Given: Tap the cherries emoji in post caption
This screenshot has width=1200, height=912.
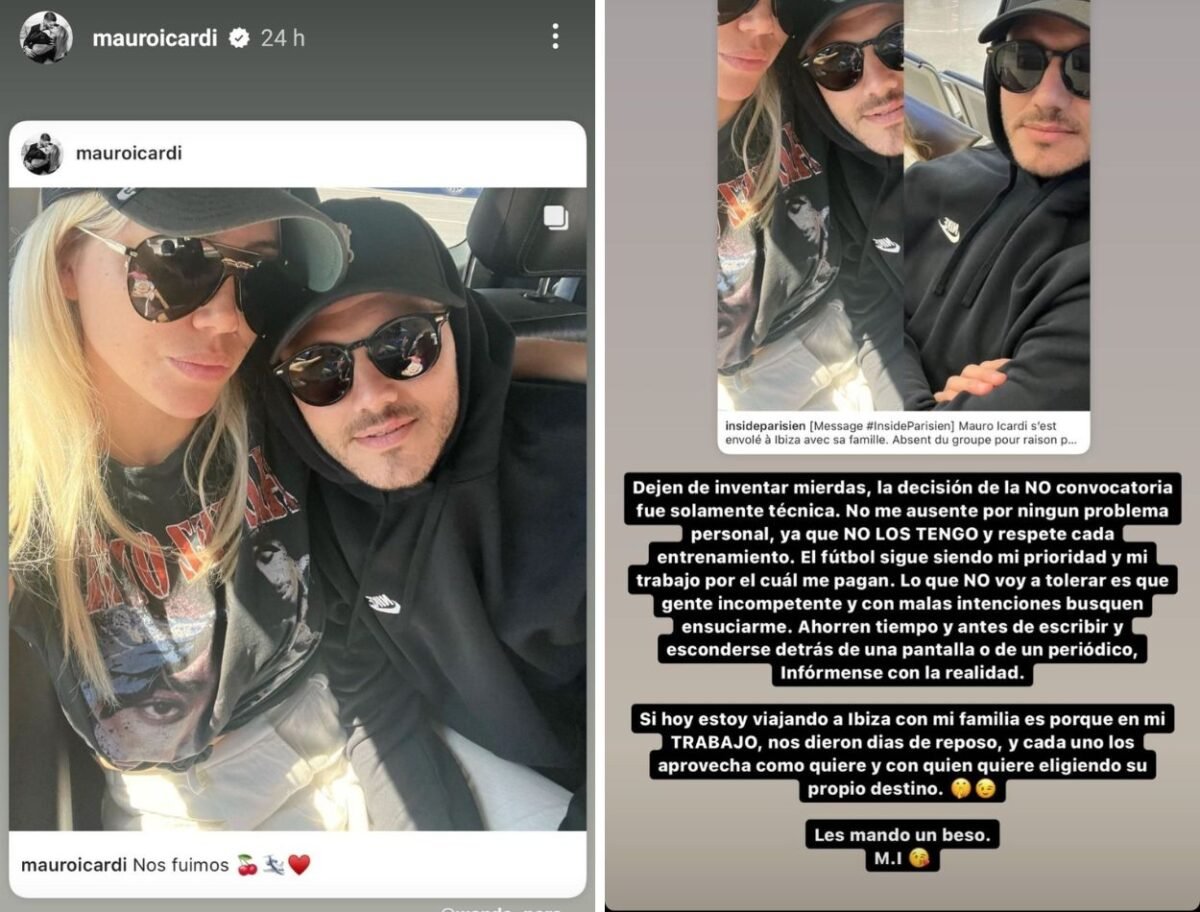Looking at the screenshot, I should pos(247,865).
